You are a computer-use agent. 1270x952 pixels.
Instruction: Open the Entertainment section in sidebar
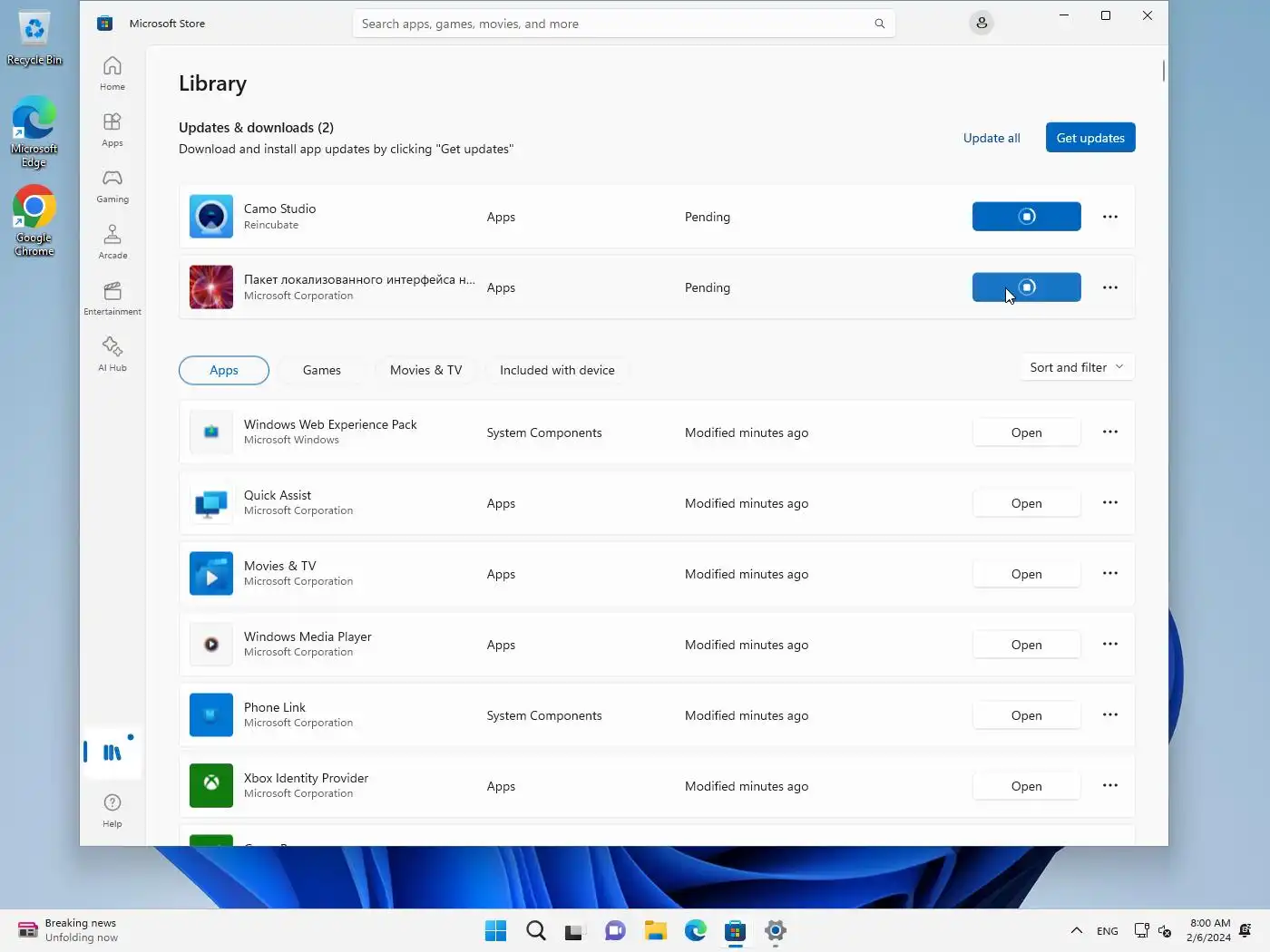click(112, 298)
